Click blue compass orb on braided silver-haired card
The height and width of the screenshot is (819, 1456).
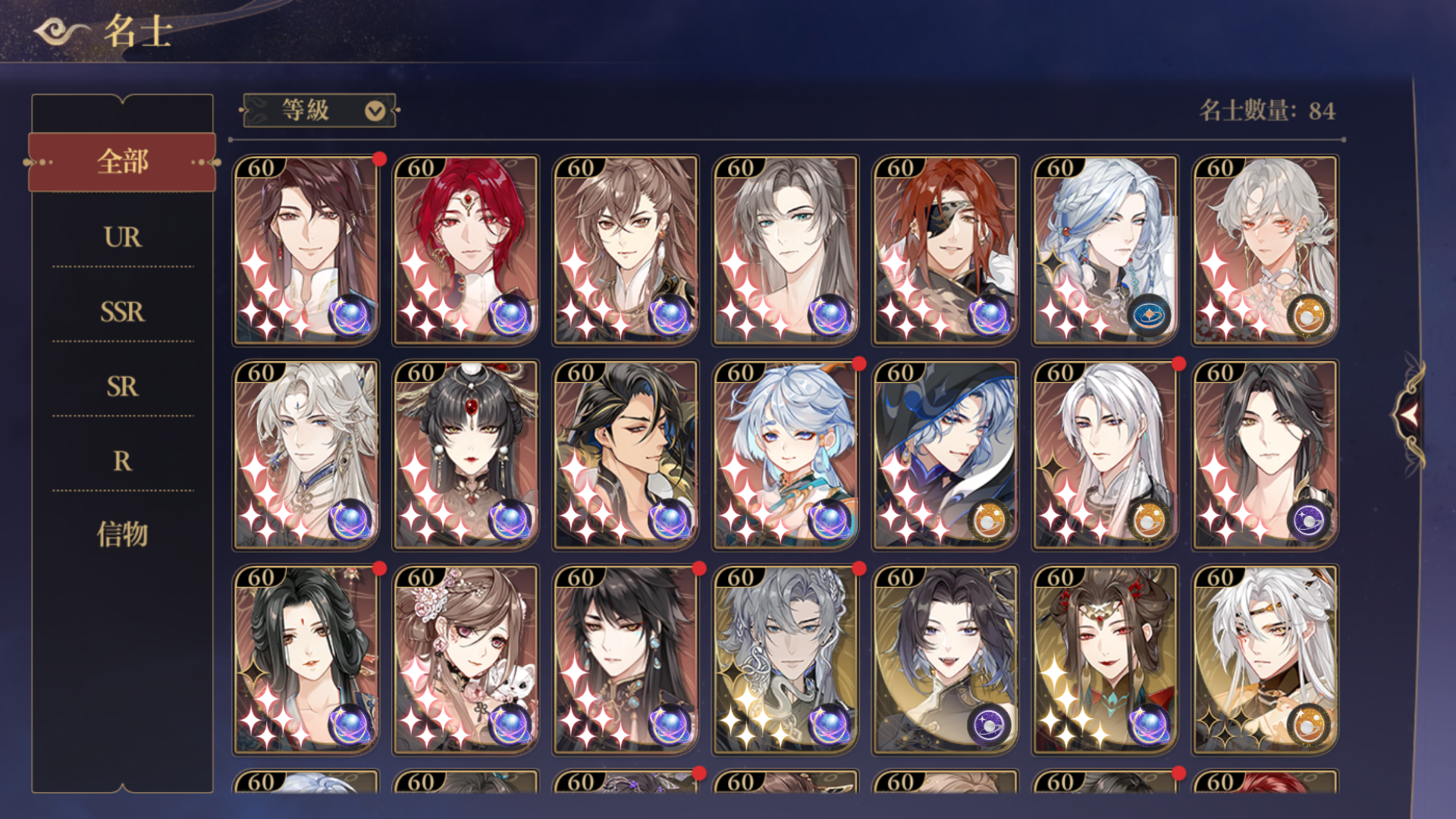(x=1149, y=315)
